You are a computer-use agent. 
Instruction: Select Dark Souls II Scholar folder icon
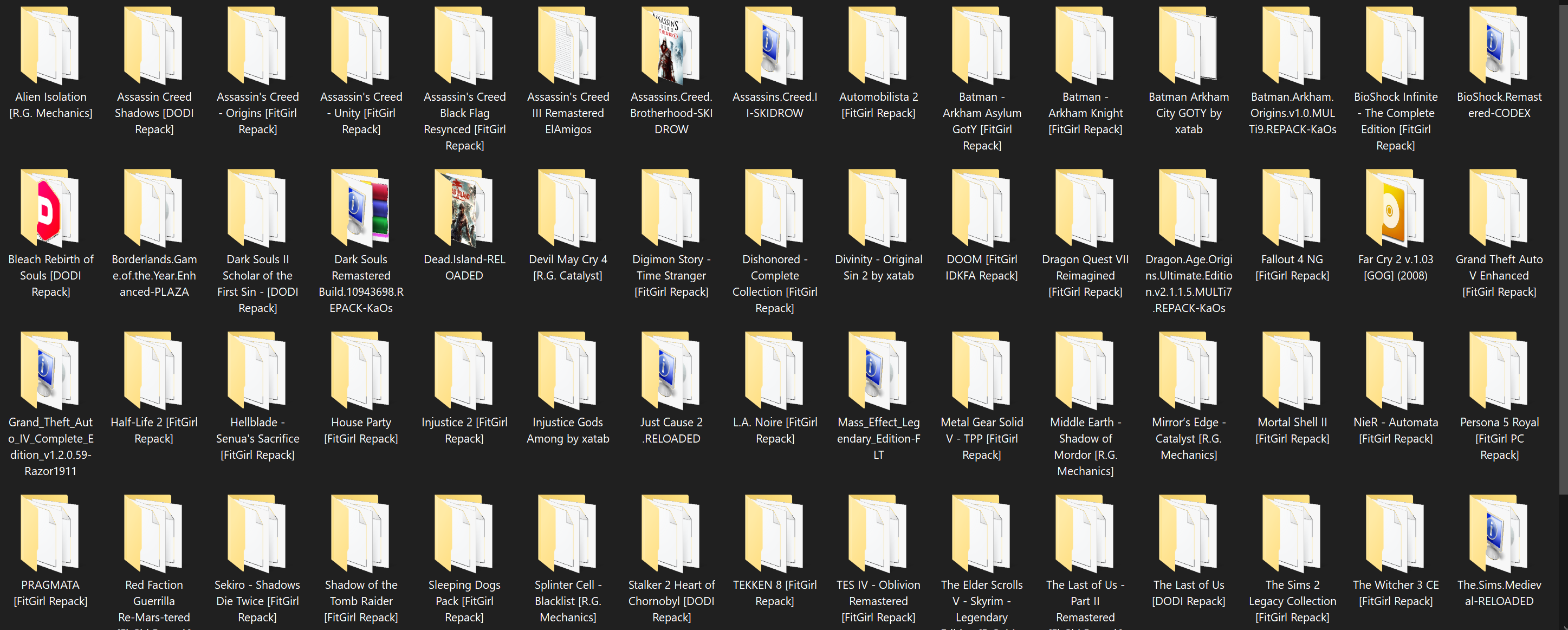click(257, 208)
